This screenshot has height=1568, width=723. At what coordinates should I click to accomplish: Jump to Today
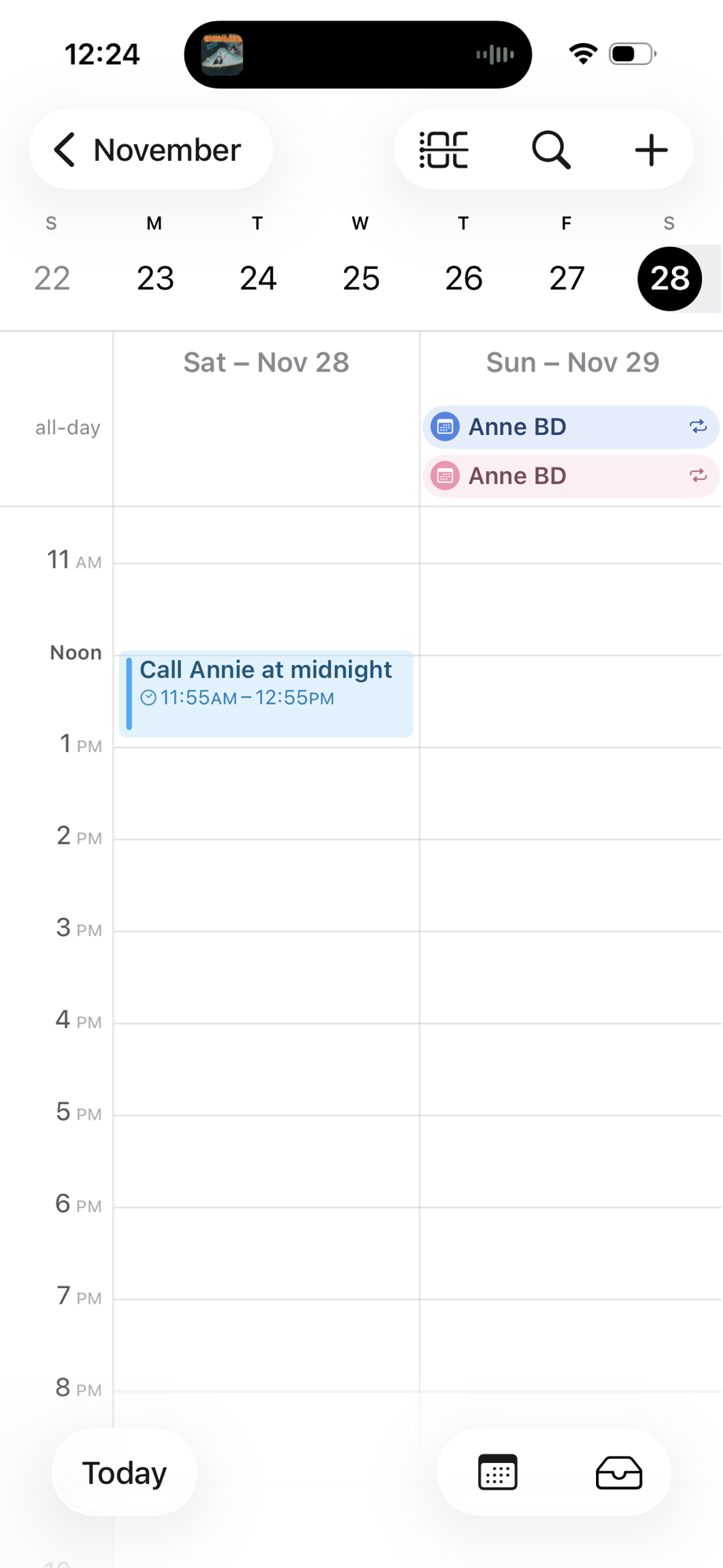coord(124,1472)
